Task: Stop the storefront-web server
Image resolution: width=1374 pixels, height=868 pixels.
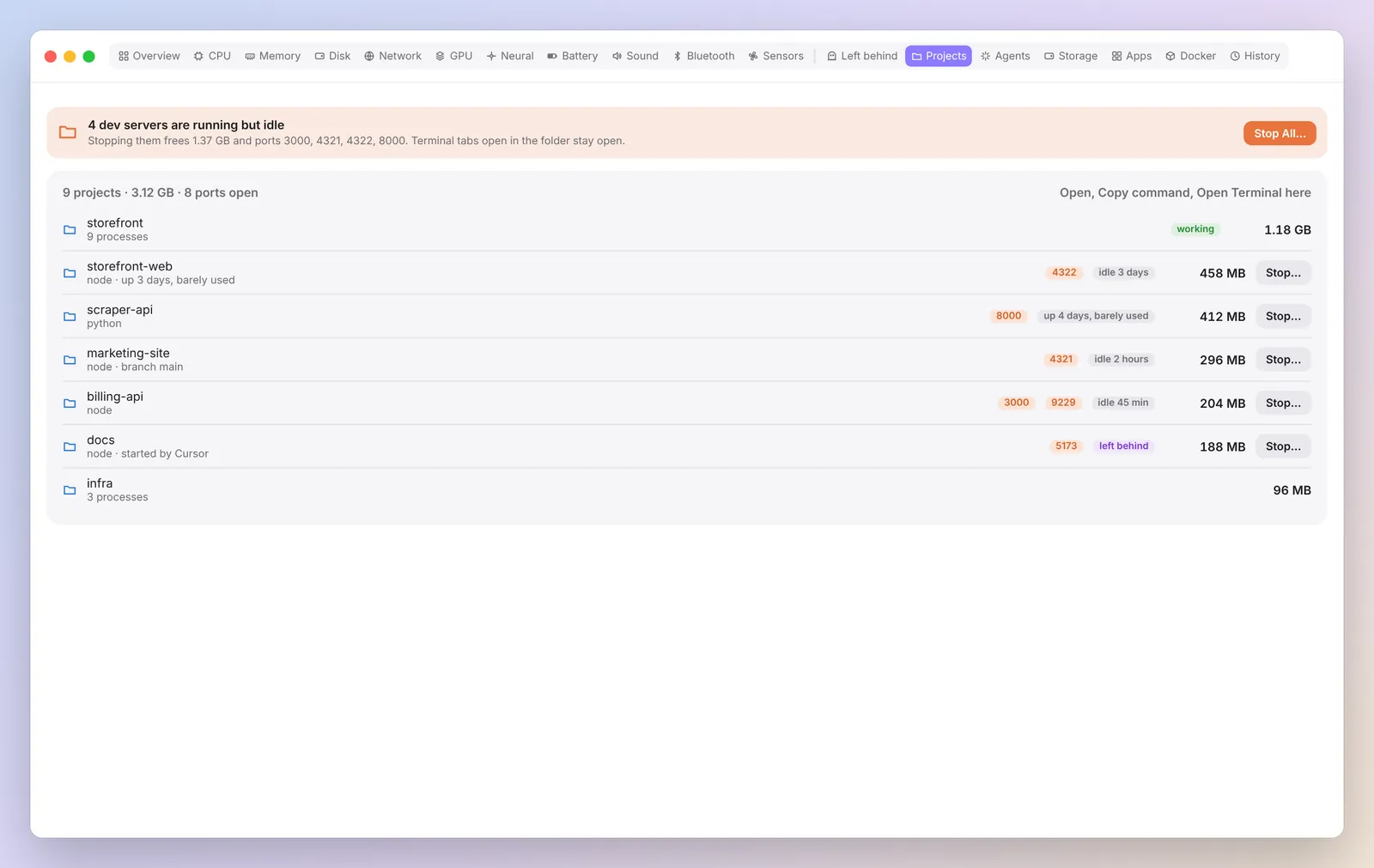Action: (1283, 273)
